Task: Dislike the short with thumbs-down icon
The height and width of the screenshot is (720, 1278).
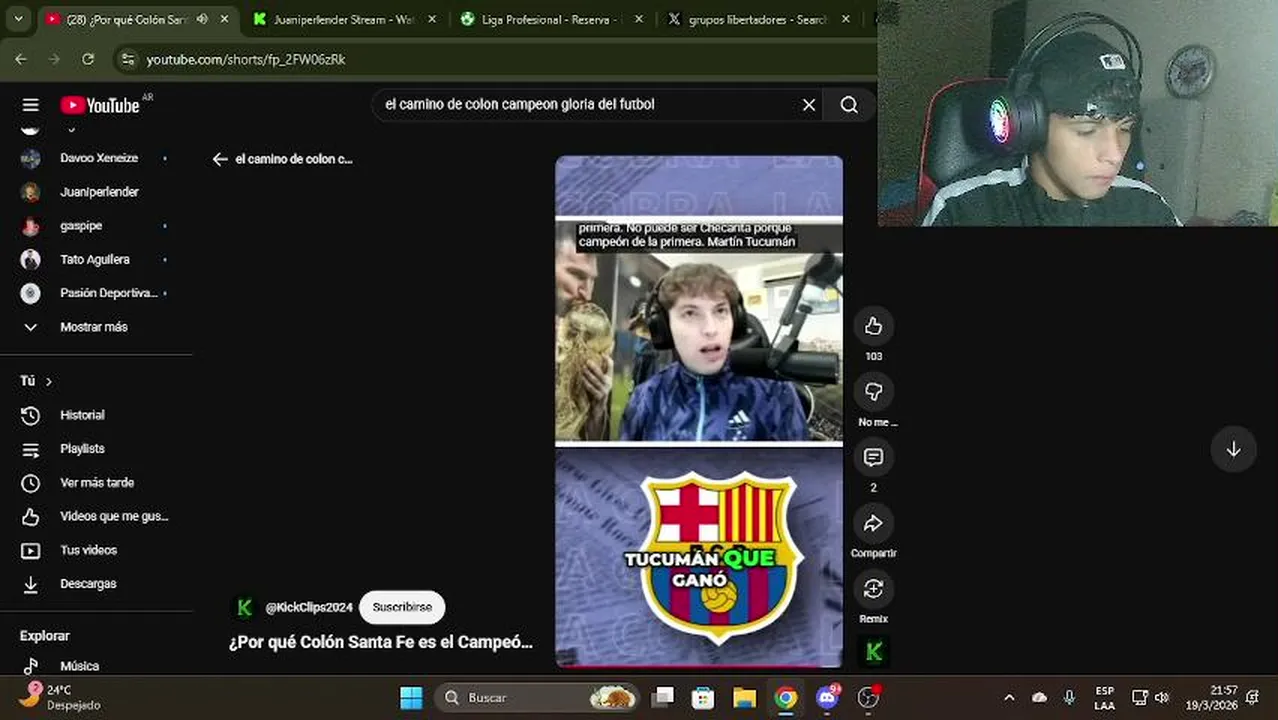Action: [873, 392]
